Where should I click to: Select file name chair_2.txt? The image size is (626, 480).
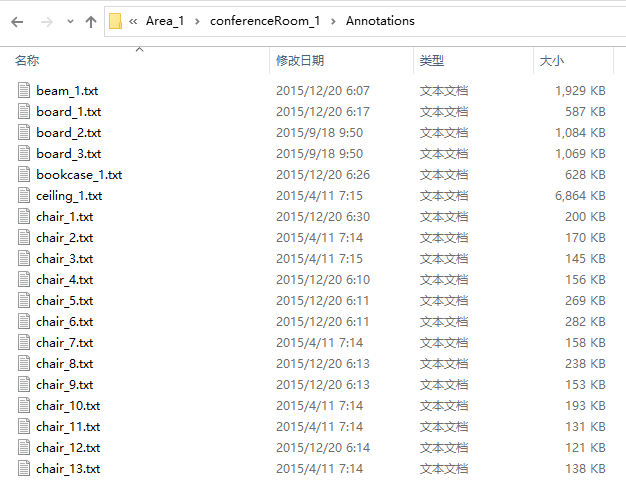coord(65,238)
